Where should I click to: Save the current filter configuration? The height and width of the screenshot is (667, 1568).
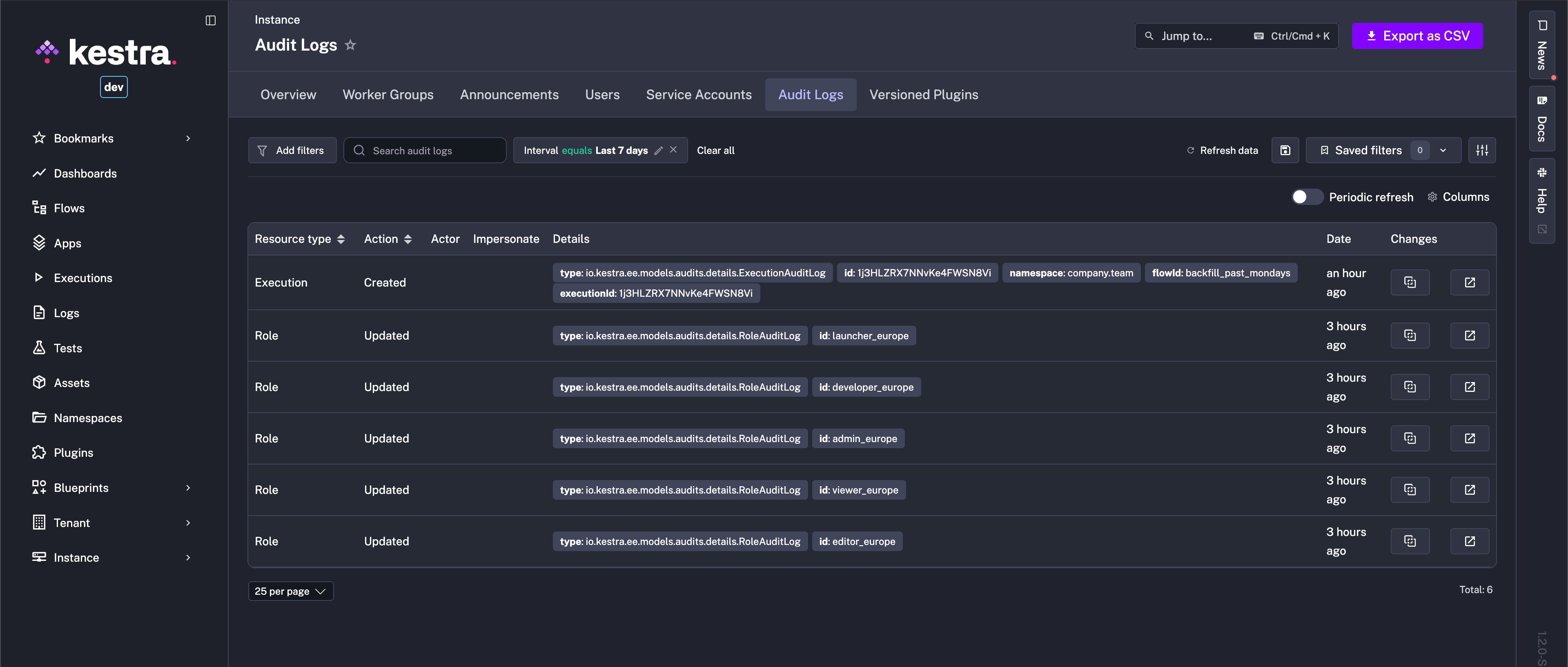(1285, 150)
